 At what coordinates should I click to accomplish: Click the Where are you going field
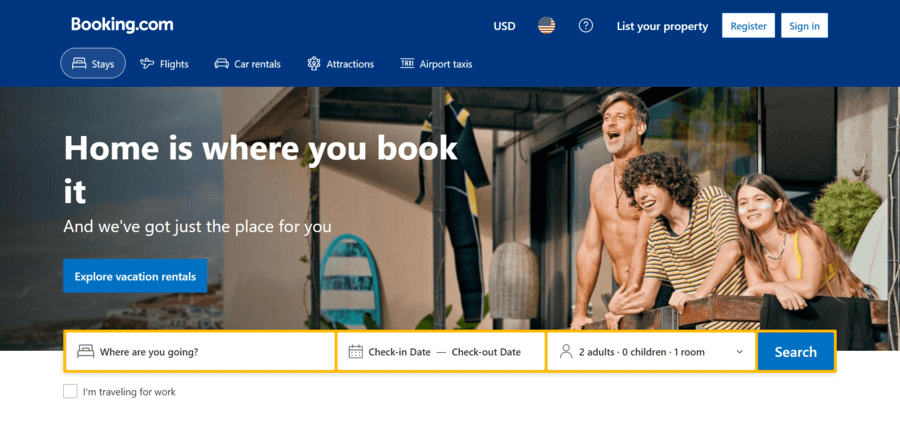pyautogui.click(x=200, y=351)
